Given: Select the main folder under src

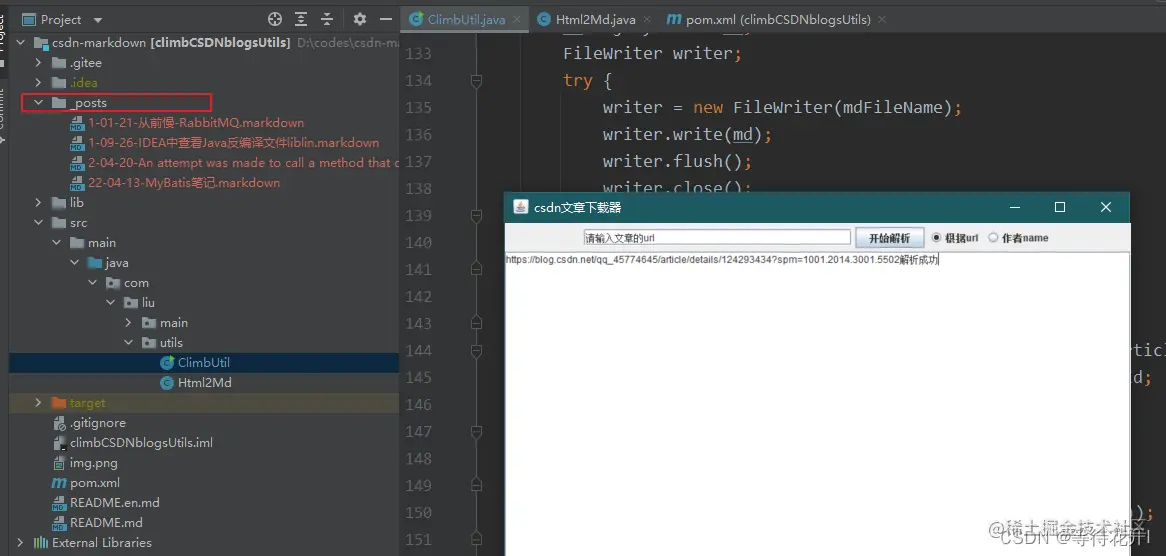Looking at the screenshot, I should pos(102,243).
